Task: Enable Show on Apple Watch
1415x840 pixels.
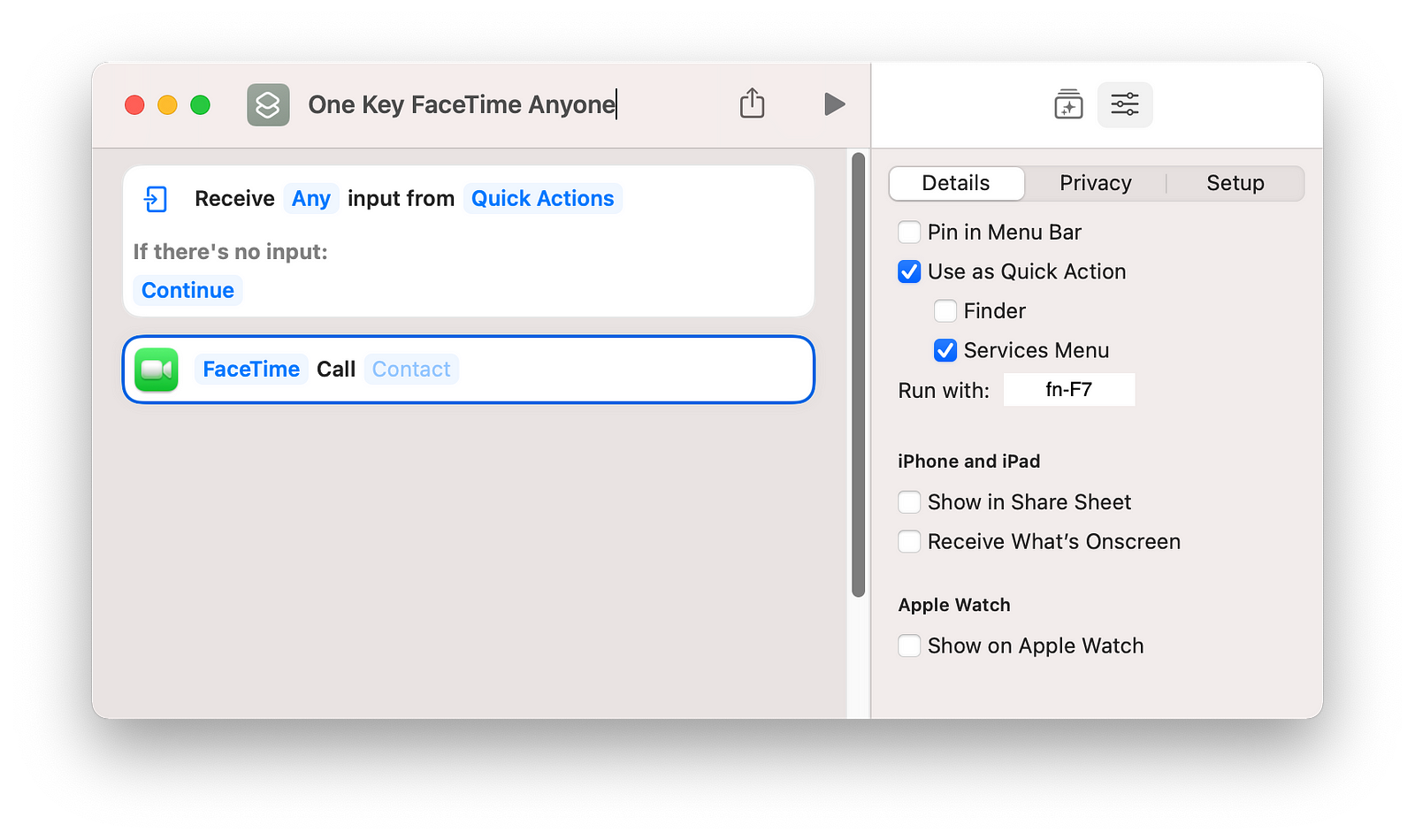Action: coord(909,645)
